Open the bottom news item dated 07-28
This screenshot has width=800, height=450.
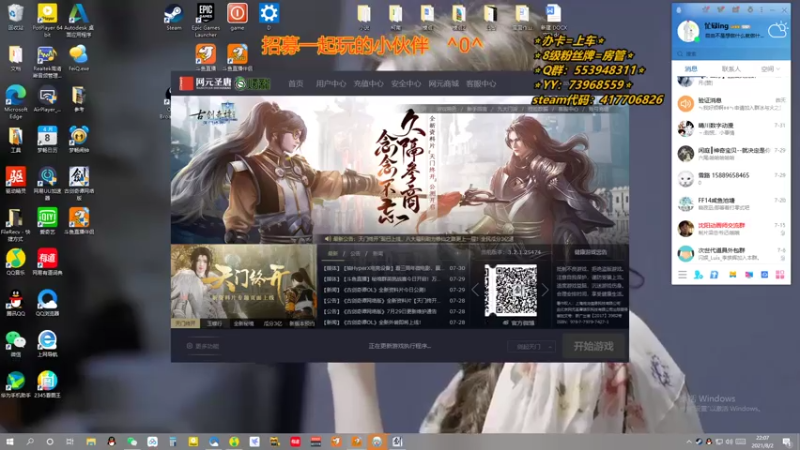pos(394,322)
